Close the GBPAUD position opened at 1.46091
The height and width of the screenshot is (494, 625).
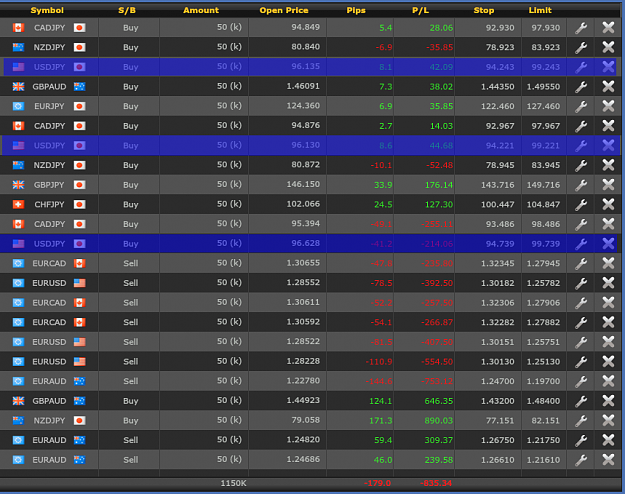608,87
